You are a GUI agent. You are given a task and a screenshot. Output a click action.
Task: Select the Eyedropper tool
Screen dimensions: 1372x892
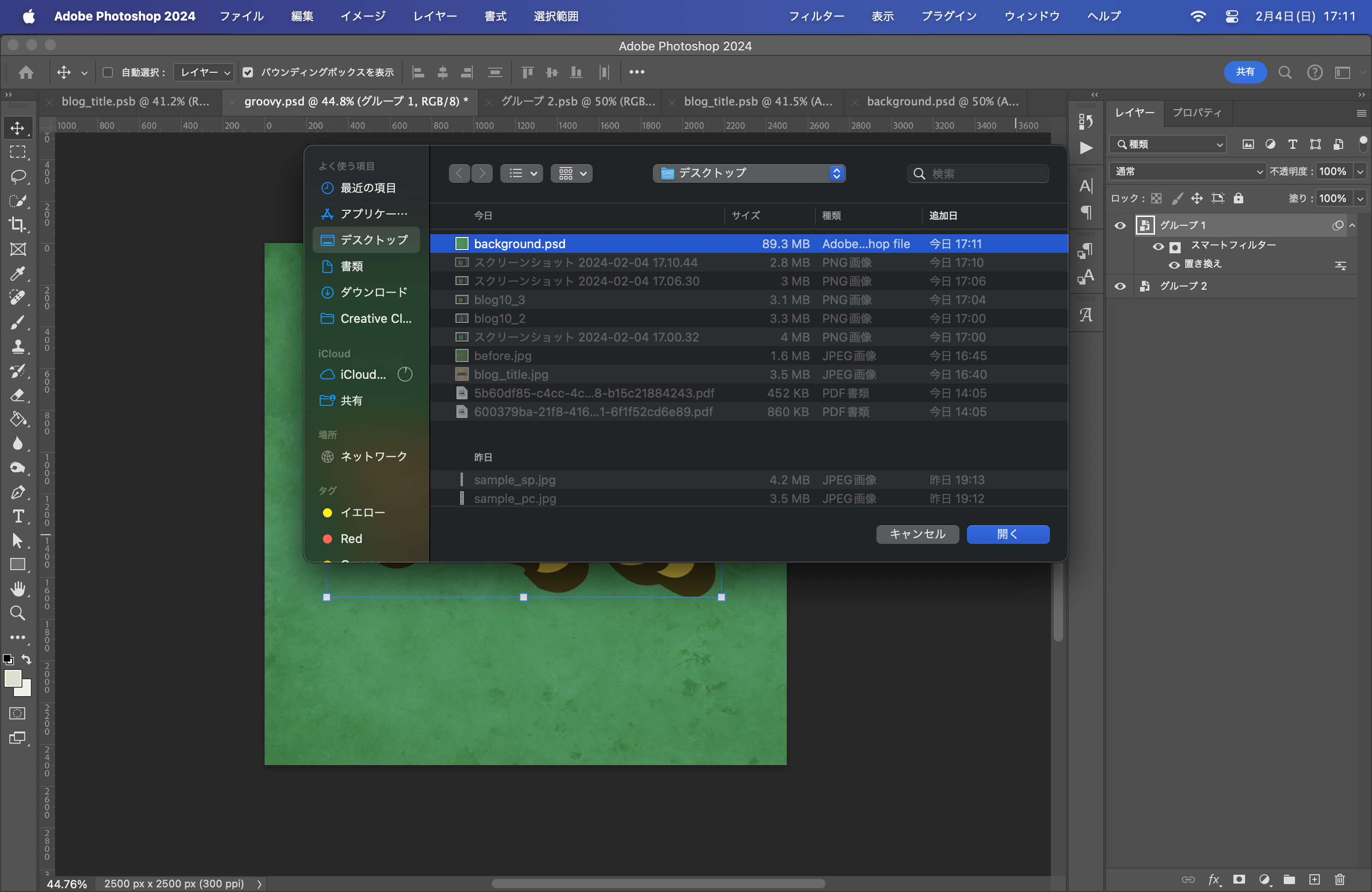tap(18, 273)
